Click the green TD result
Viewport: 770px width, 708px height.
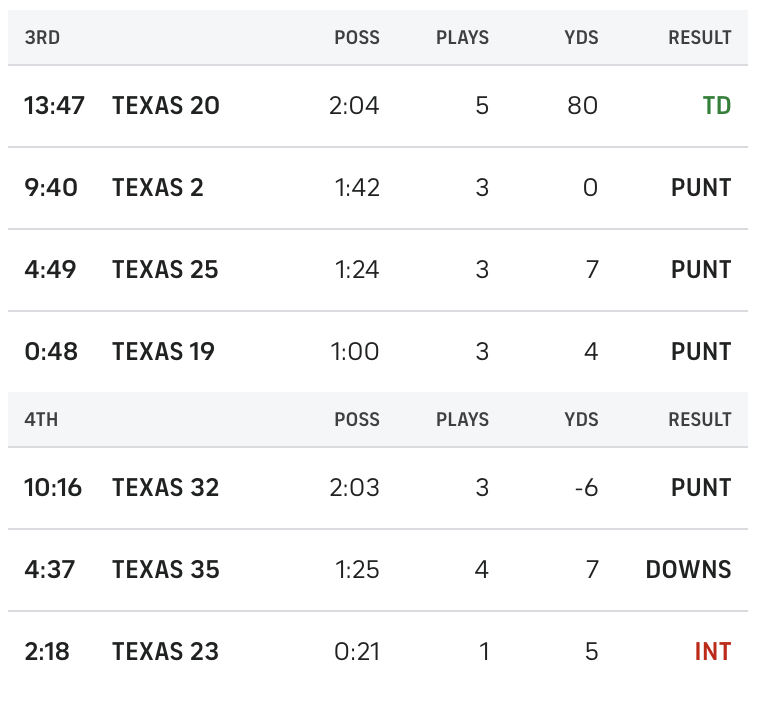pyautogui.click(x=716, y=106)
